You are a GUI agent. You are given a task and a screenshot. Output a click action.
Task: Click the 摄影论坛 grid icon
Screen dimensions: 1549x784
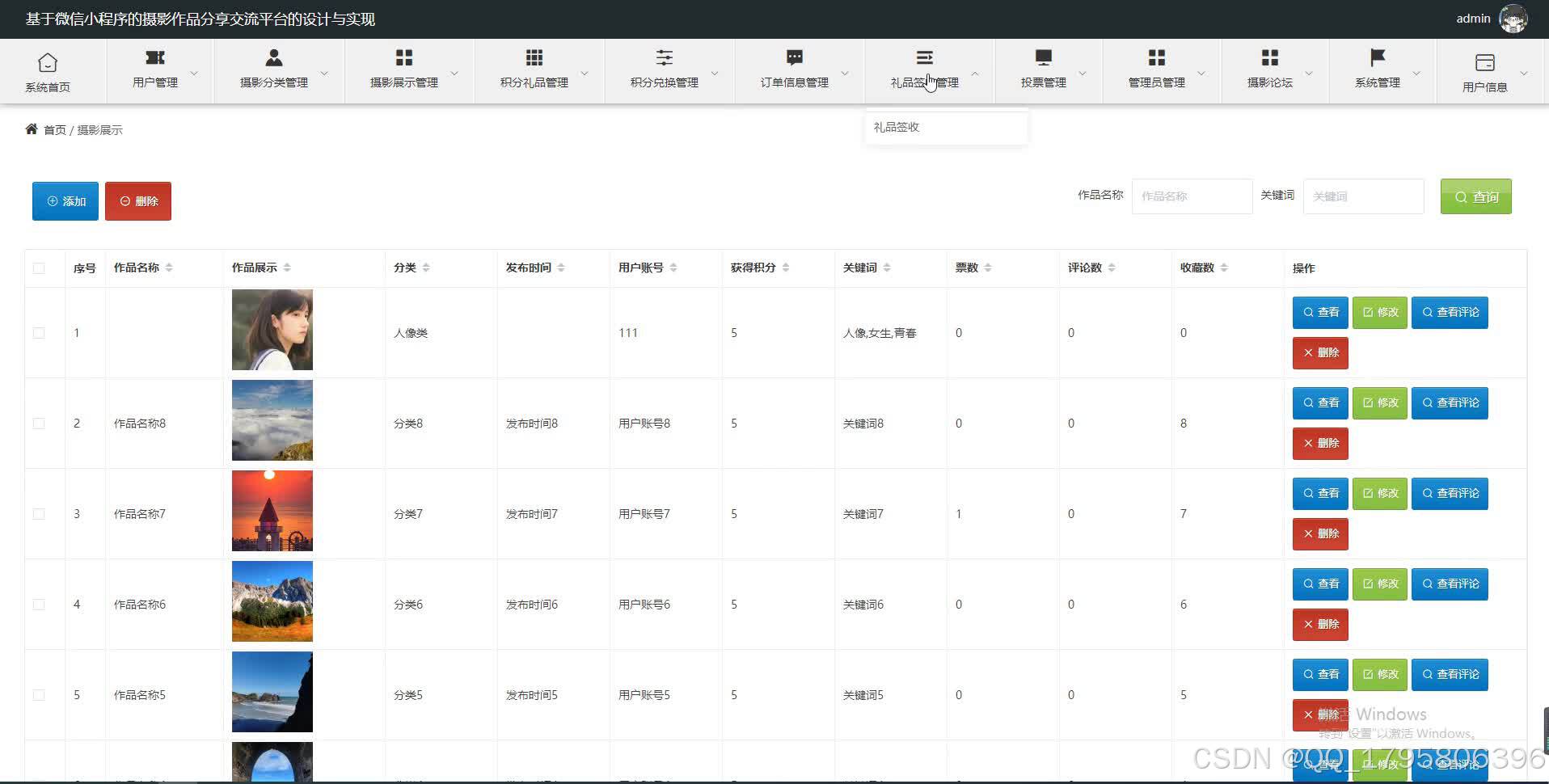click(1270, 57)
